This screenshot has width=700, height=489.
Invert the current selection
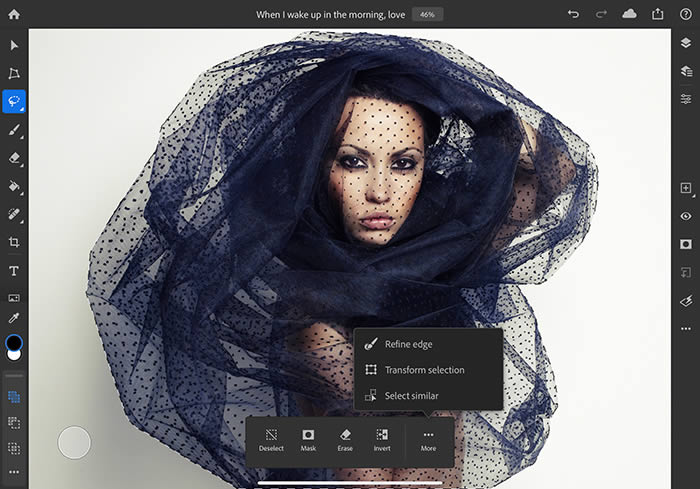pyautogui.click(x=382, y=440)
